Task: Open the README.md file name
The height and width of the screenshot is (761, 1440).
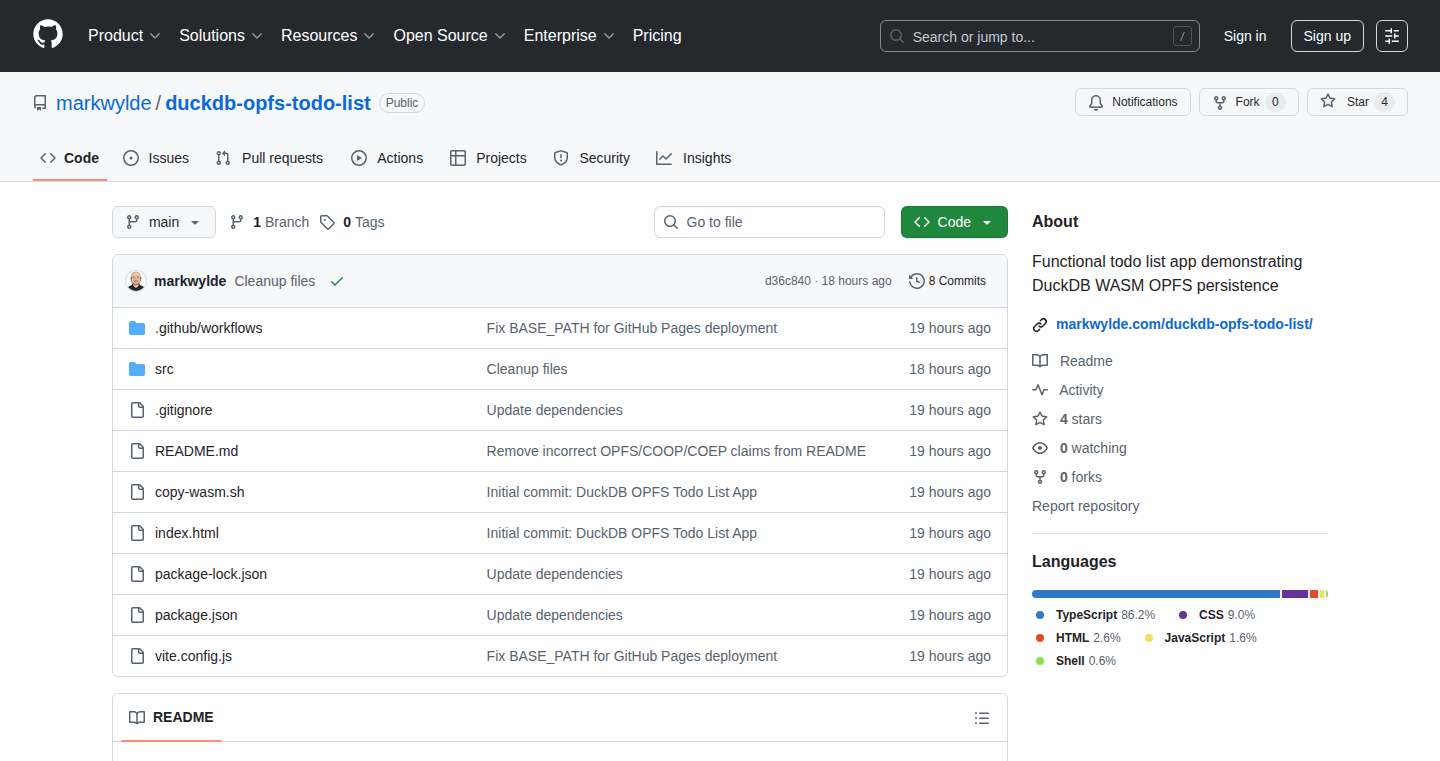Action: pyautogui.click(x=197, y=451)
